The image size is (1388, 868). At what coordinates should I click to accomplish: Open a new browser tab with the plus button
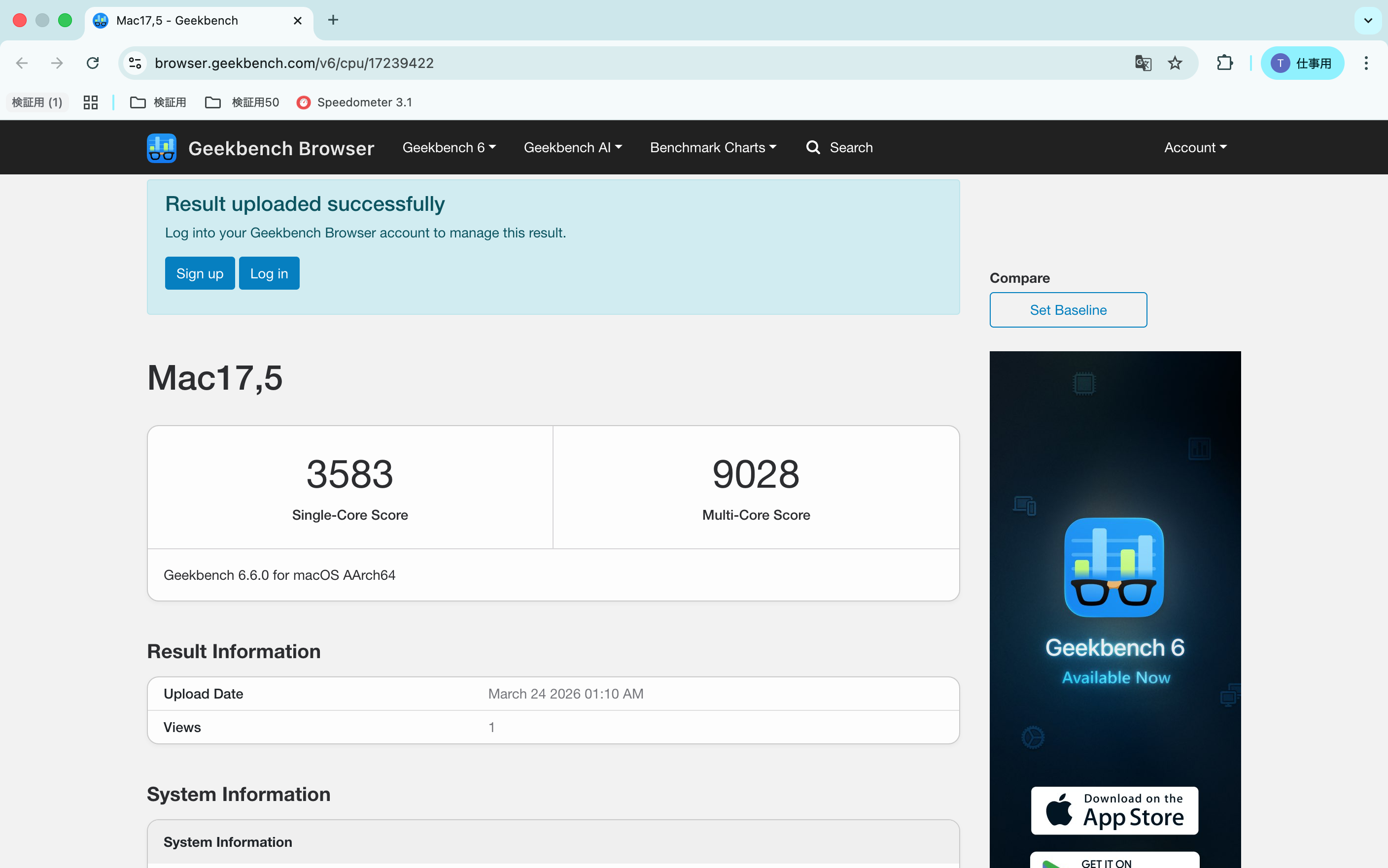coord(333,20)
